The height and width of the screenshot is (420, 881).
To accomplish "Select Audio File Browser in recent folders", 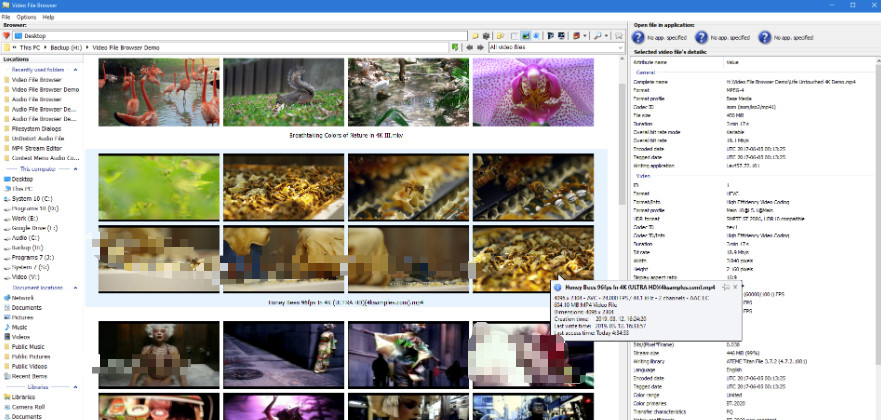I will coord(33,99).
